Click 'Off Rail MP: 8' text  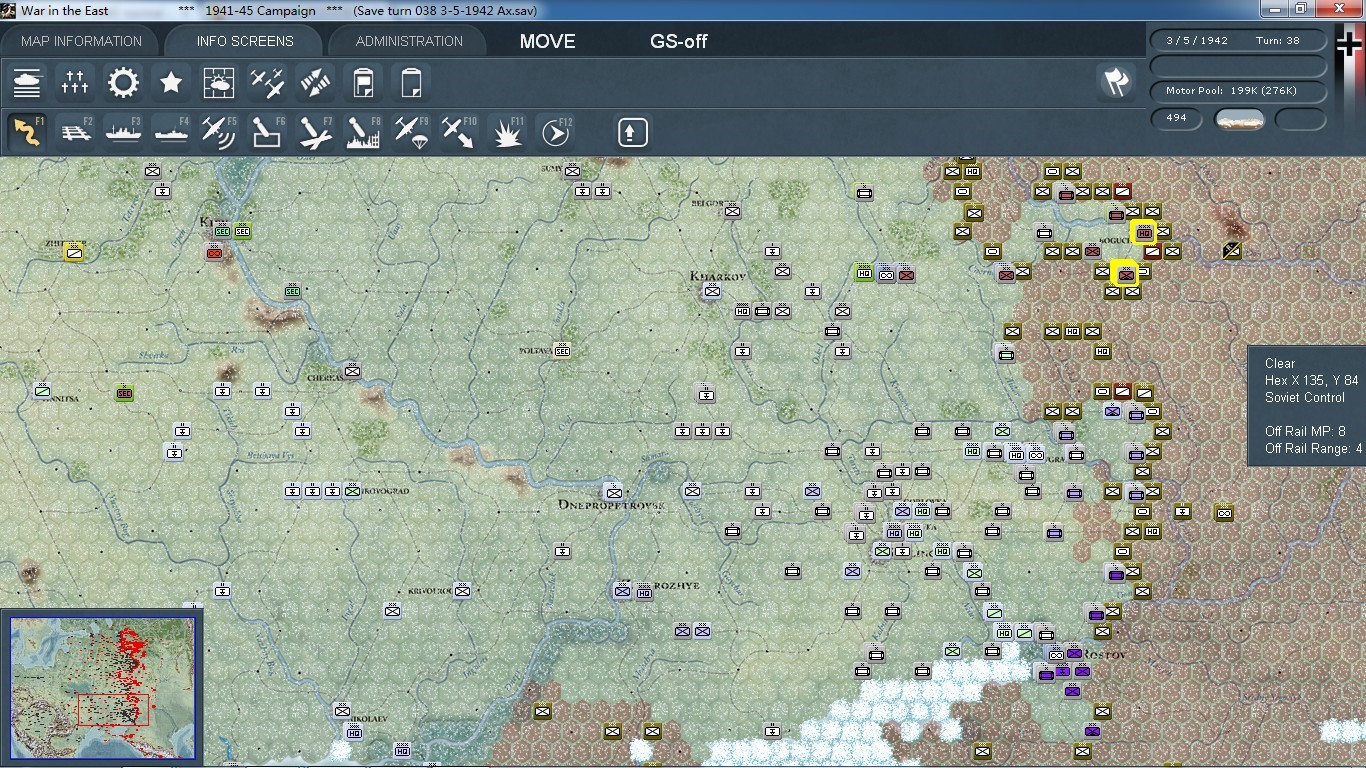(1305, 431)
